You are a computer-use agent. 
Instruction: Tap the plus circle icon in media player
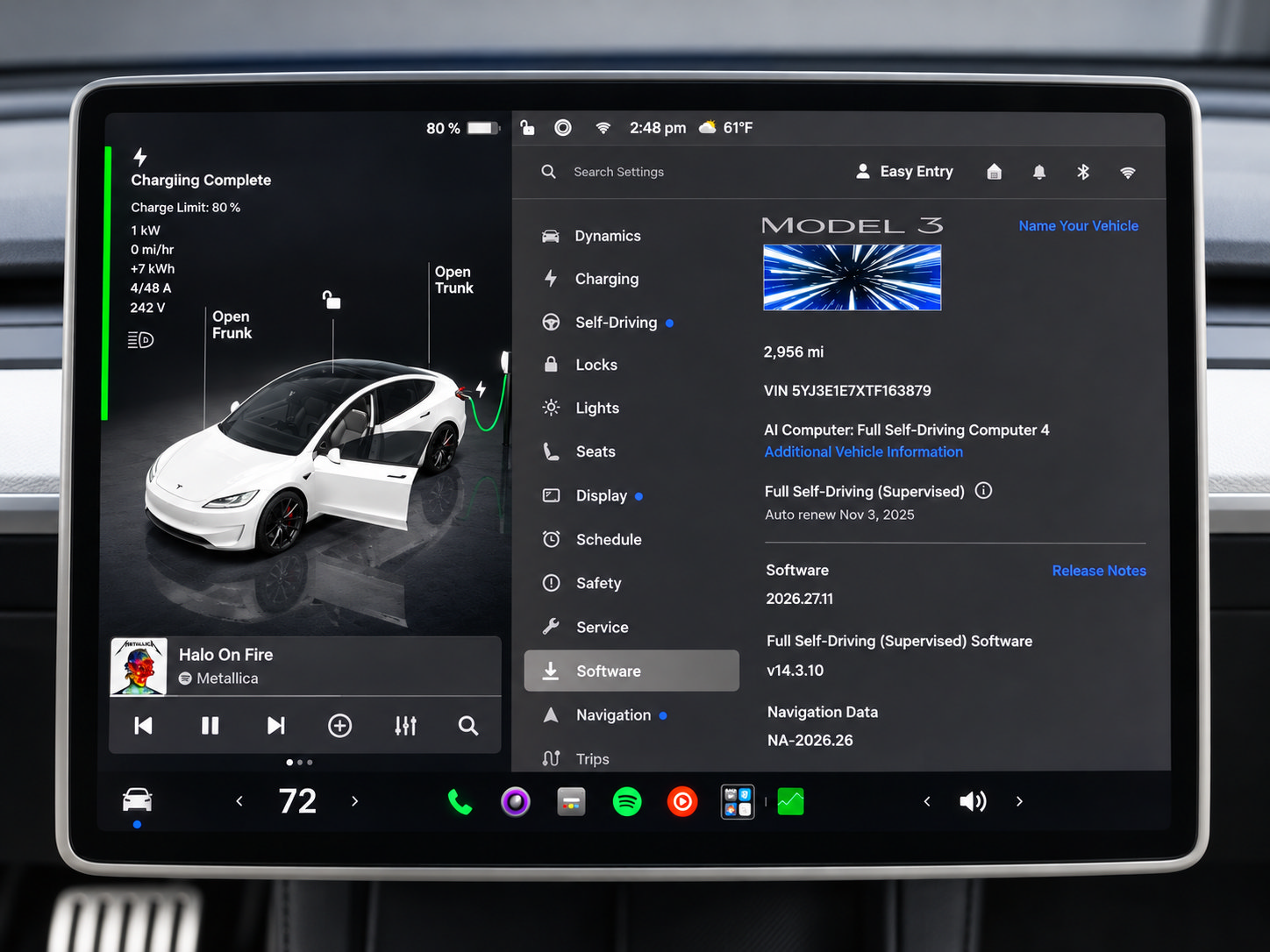339,726
